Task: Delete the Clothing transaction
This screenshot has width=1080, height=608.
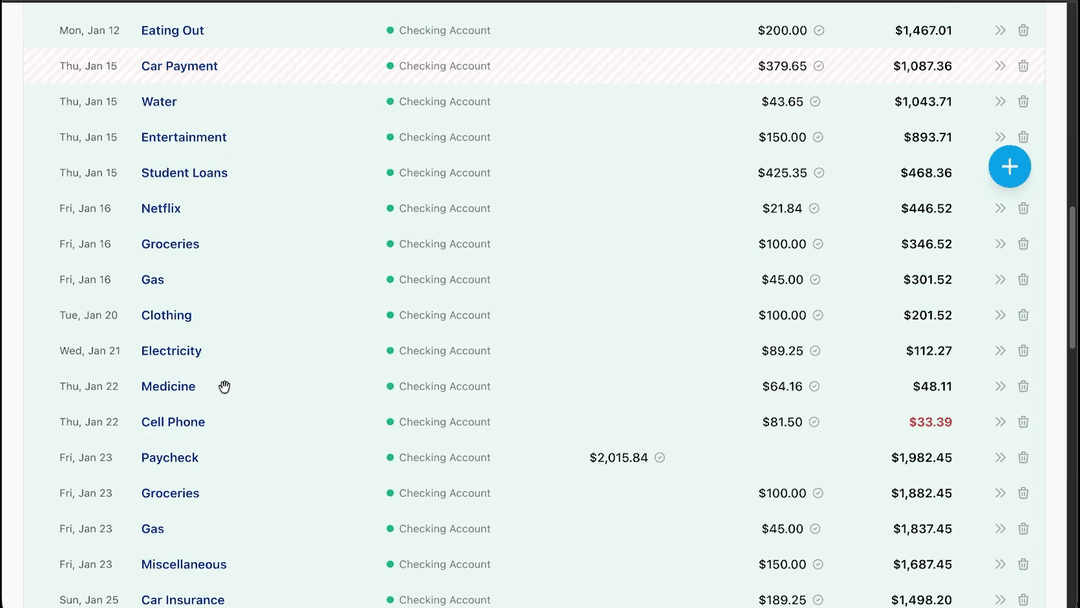Action: [x=1023, y=316]
